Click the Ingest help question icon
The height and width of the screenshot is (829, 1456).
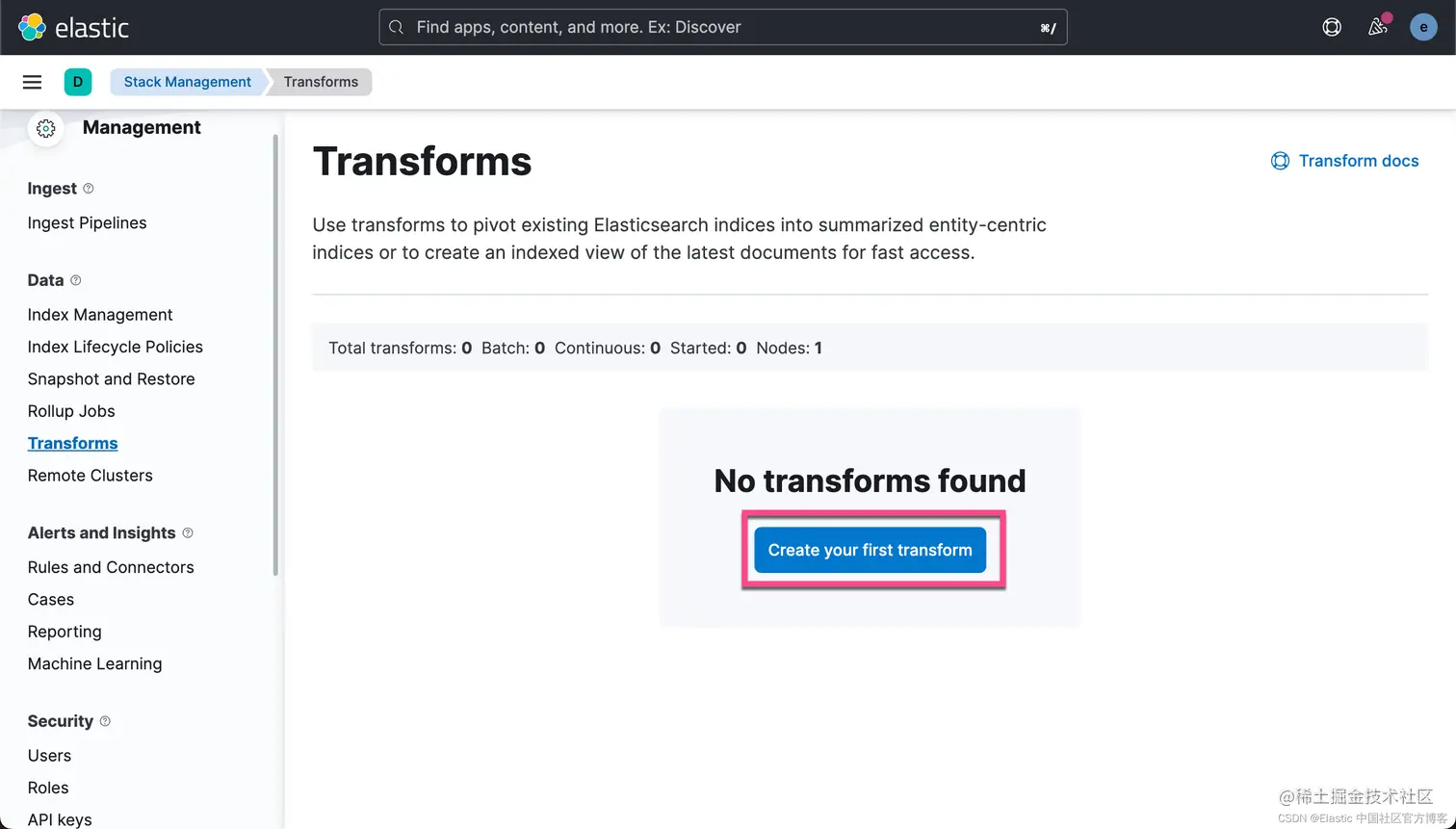point(89,189)
